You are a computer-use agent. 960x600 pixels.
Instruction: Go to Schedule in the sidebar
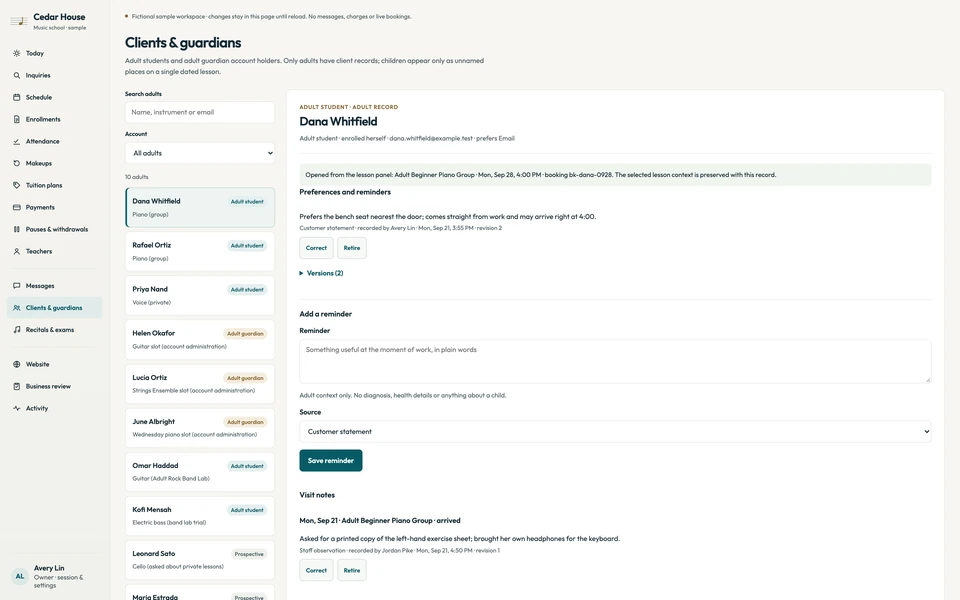tap(54, 97)
